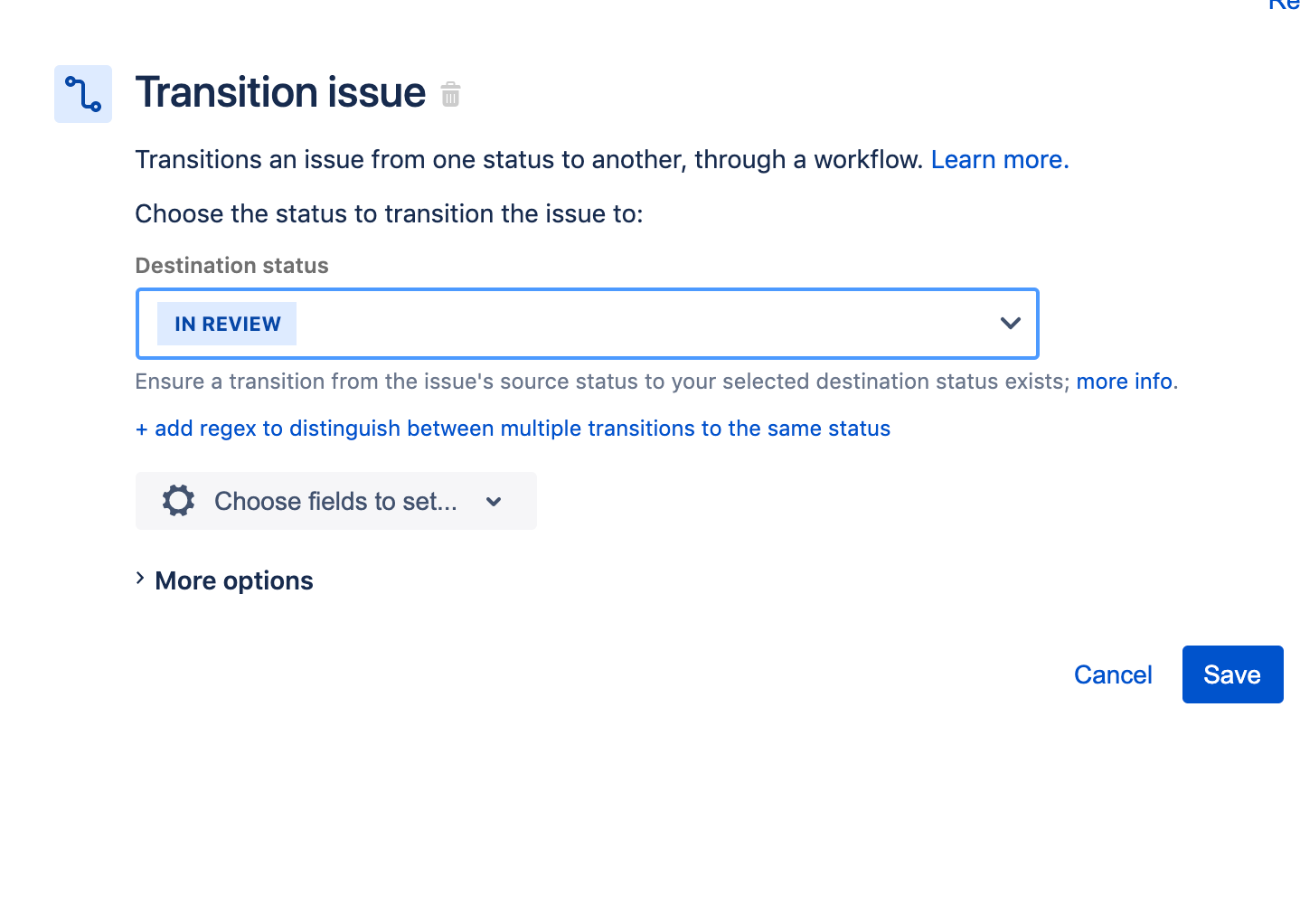Collapse the More options disclosure arrow
1300x924 pixels.
click(x=140, y=579)
